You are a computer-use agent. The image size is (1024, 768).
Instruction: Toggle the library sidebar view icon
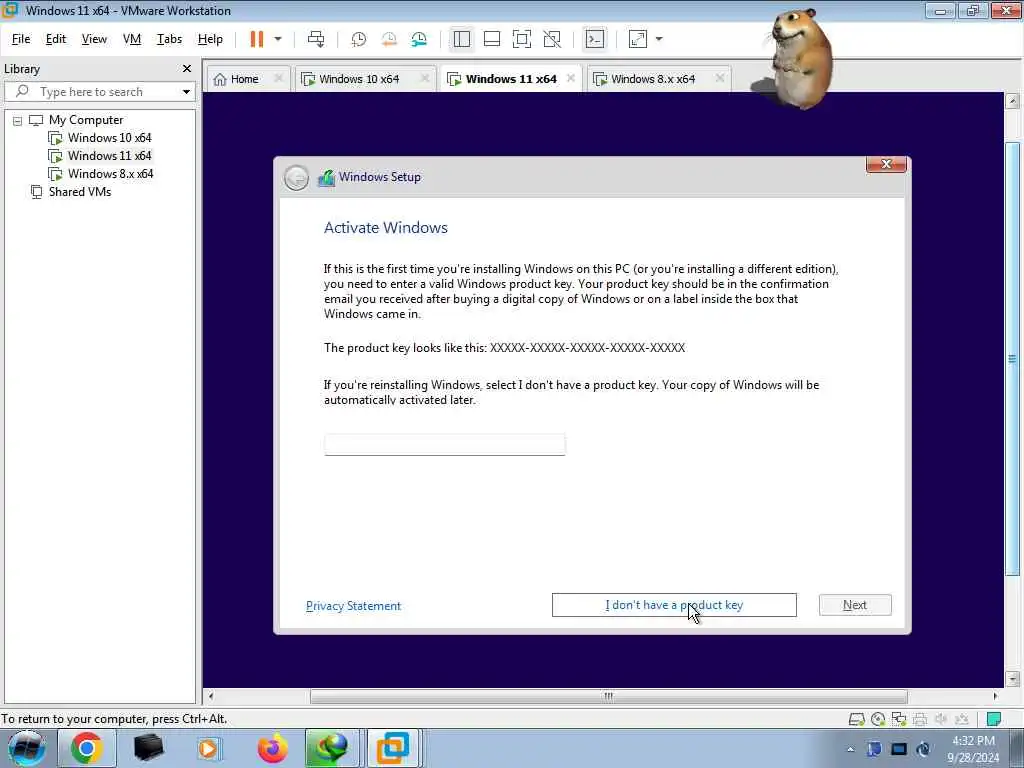click(462, 39)
